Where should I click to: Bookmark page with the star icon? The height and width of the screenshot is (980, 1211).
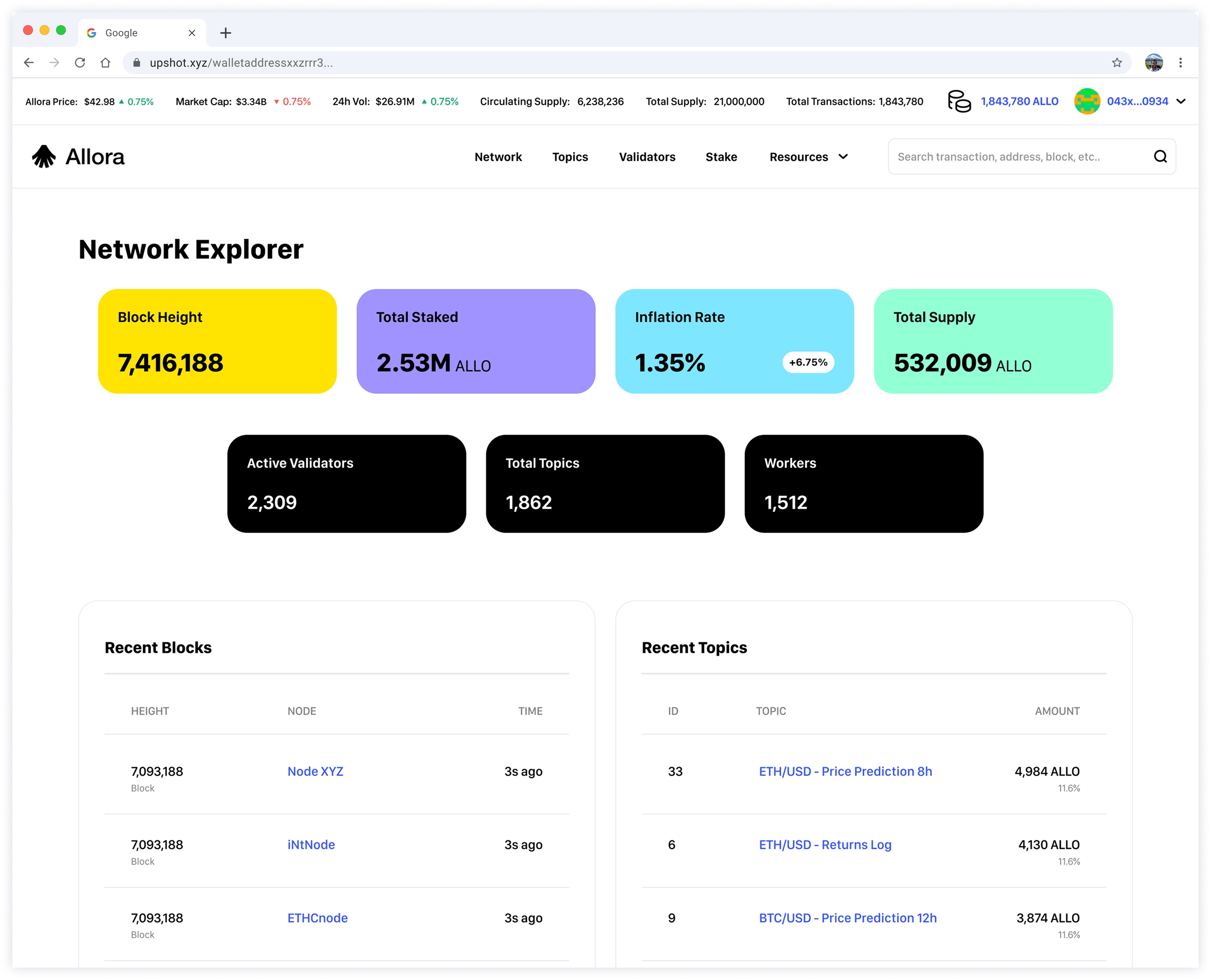[x=1117, y=63]
